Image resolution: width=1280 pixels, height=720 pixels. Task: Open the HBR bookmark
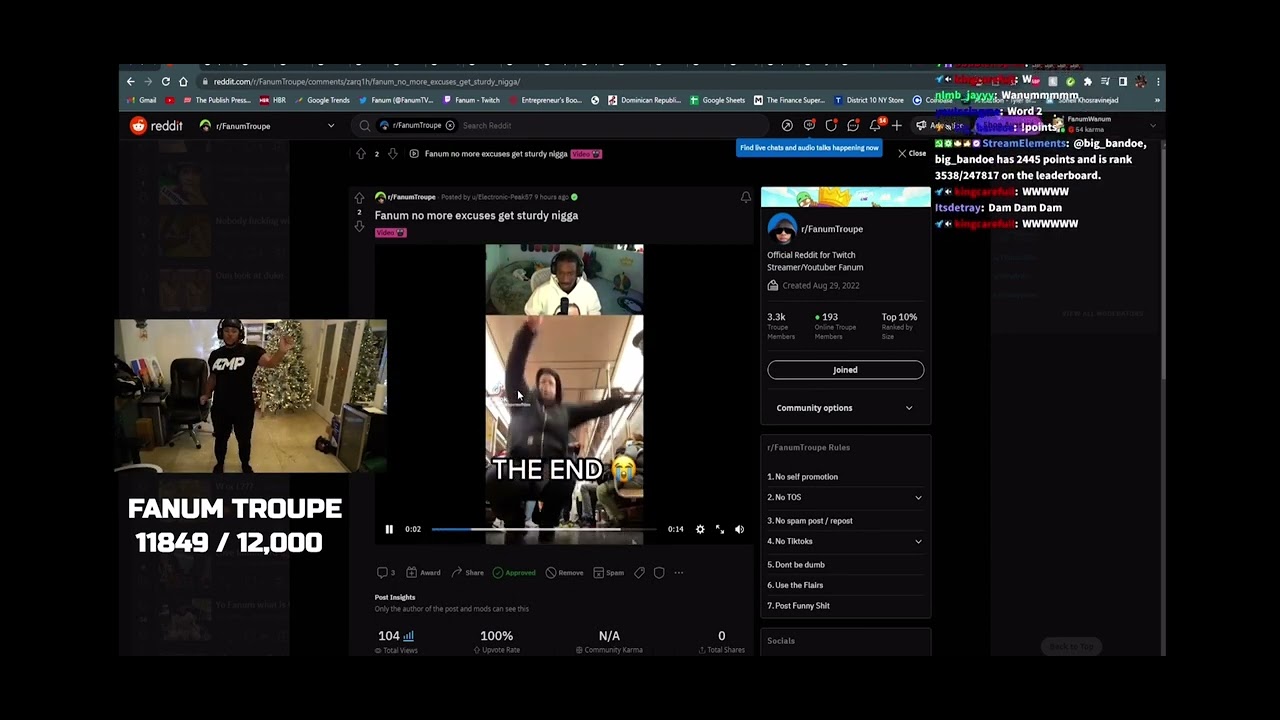273,100
